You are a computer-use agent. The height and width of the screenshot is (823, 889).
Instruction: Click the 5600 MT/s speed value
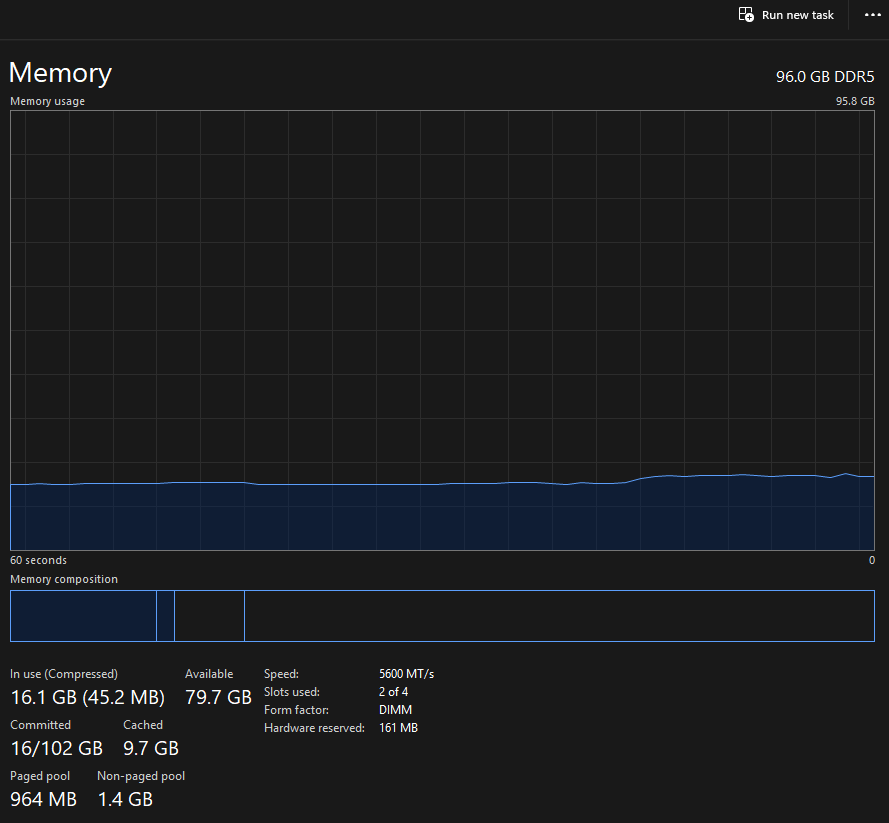pos(407,674)
